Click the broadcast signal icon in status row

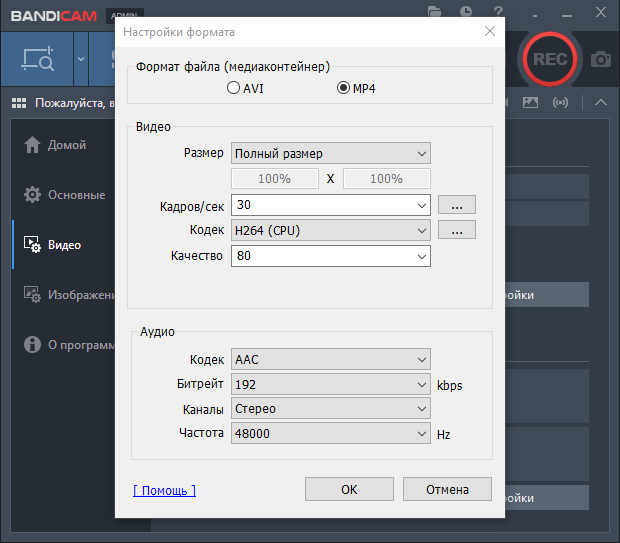[560, 103]
